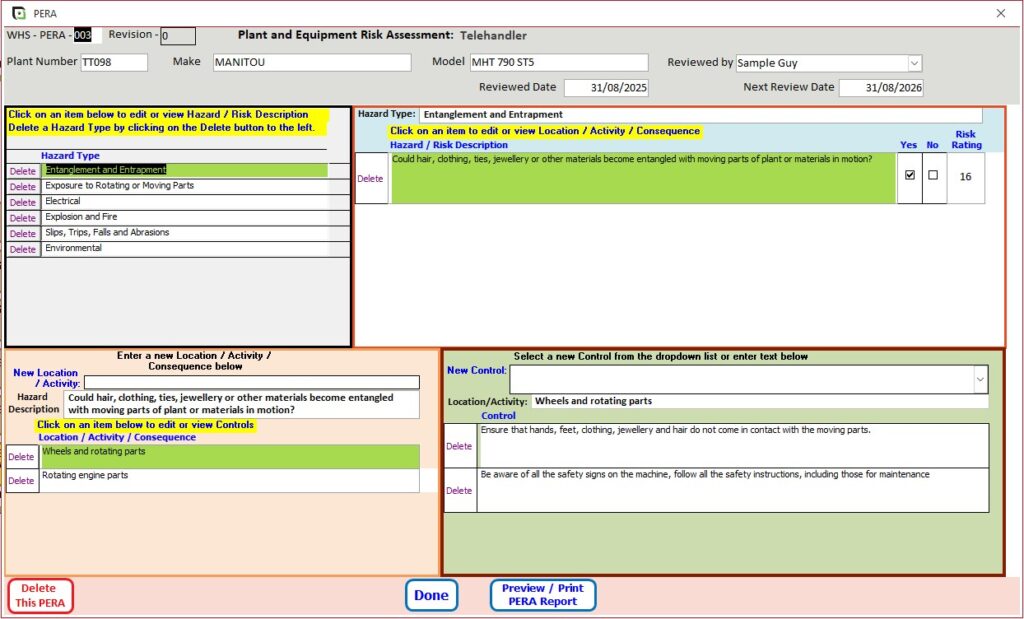
Task: Open the New Control dropdown list
Action: 979,378
